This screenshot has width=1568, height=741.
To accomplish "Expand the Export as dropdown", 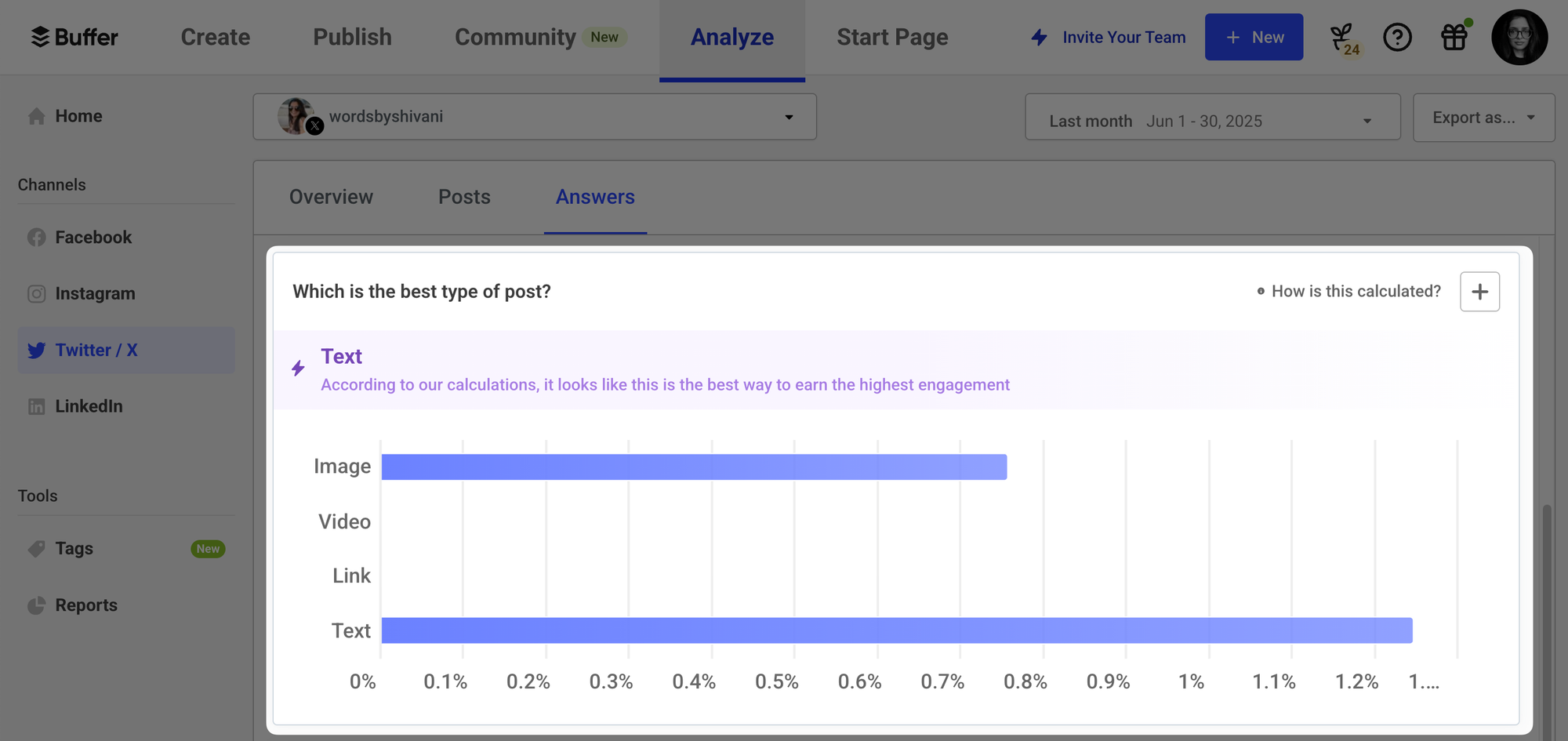I will 1483,117.
